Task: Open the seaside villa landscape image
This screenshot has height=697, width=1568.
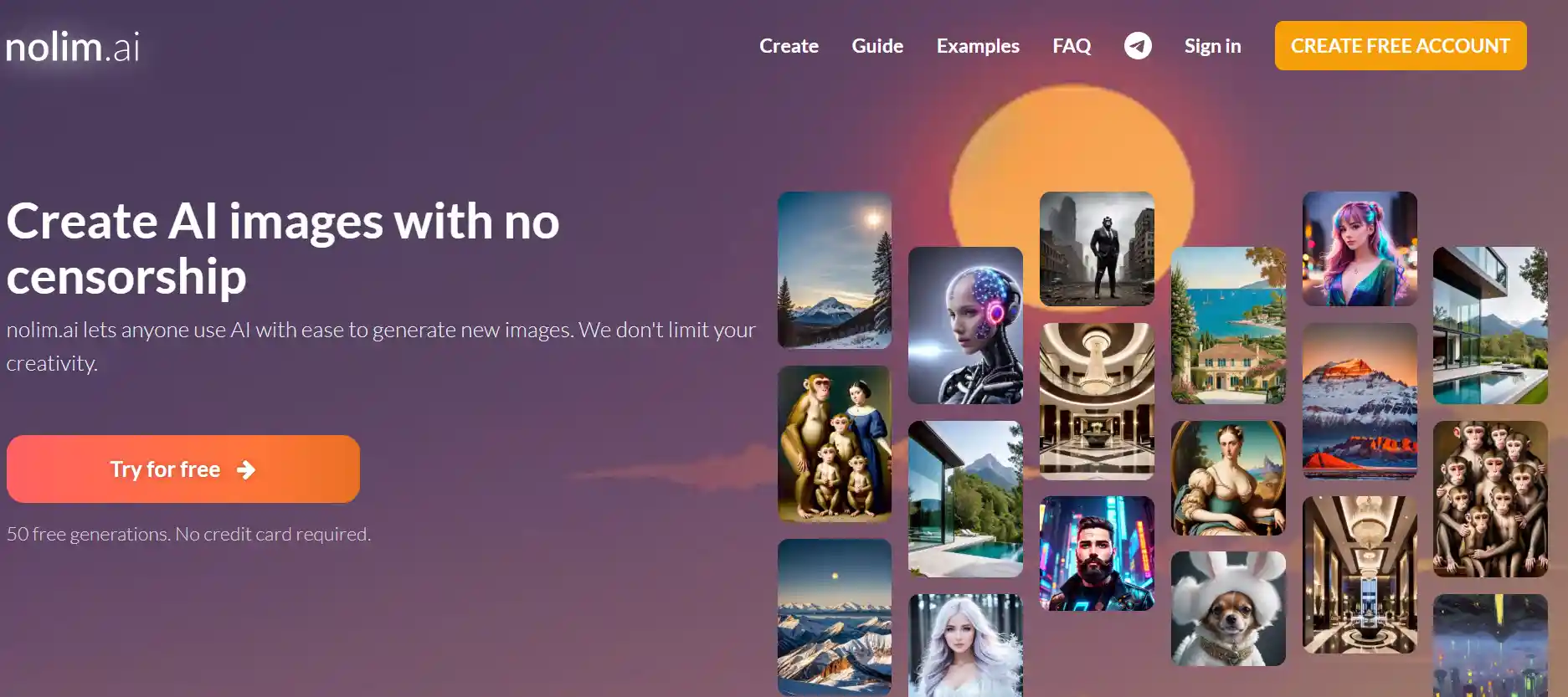Action: (1228, 325)
